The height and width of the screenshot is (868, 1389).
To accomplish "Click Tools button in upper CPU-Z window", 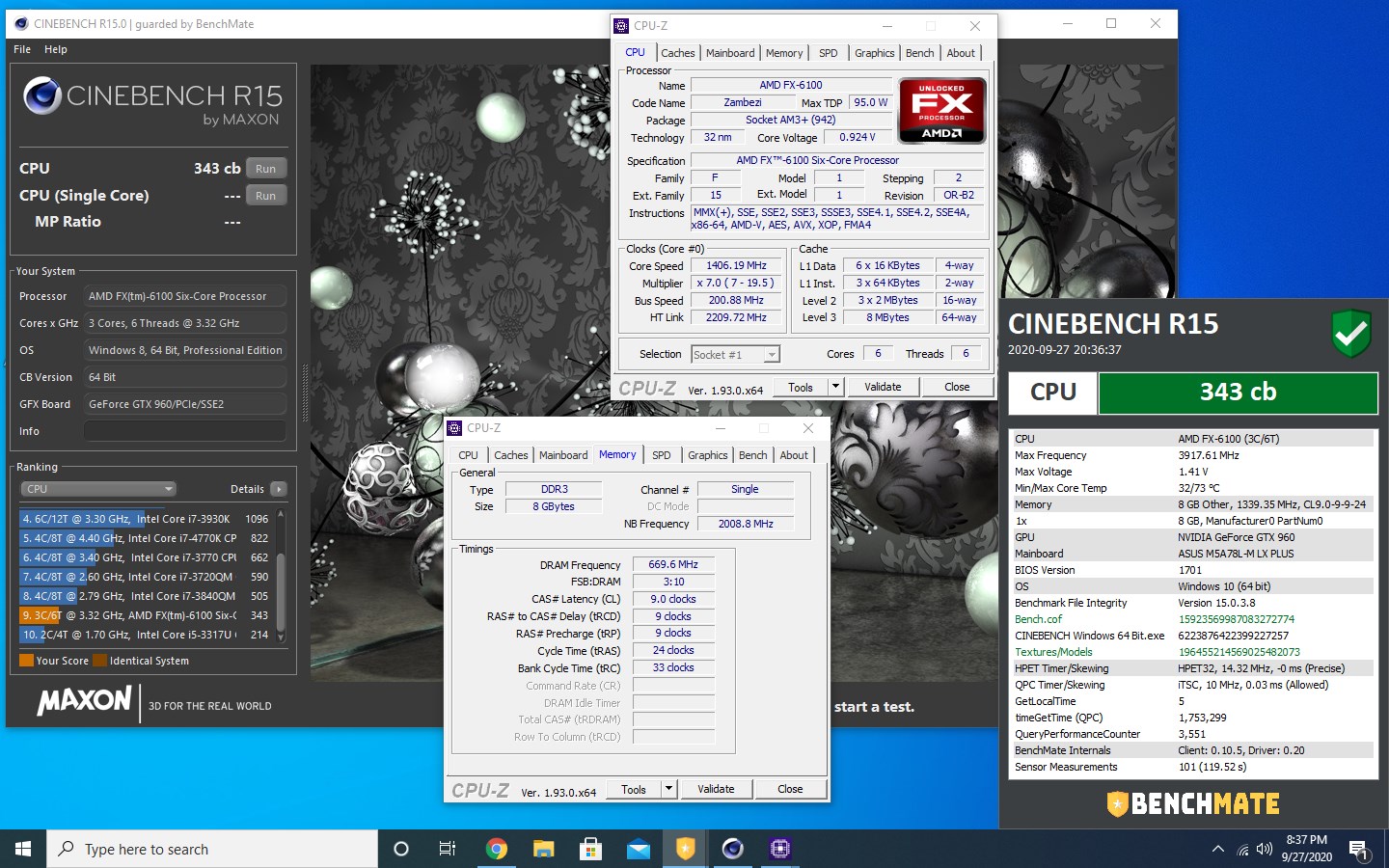I will (801, 387).
